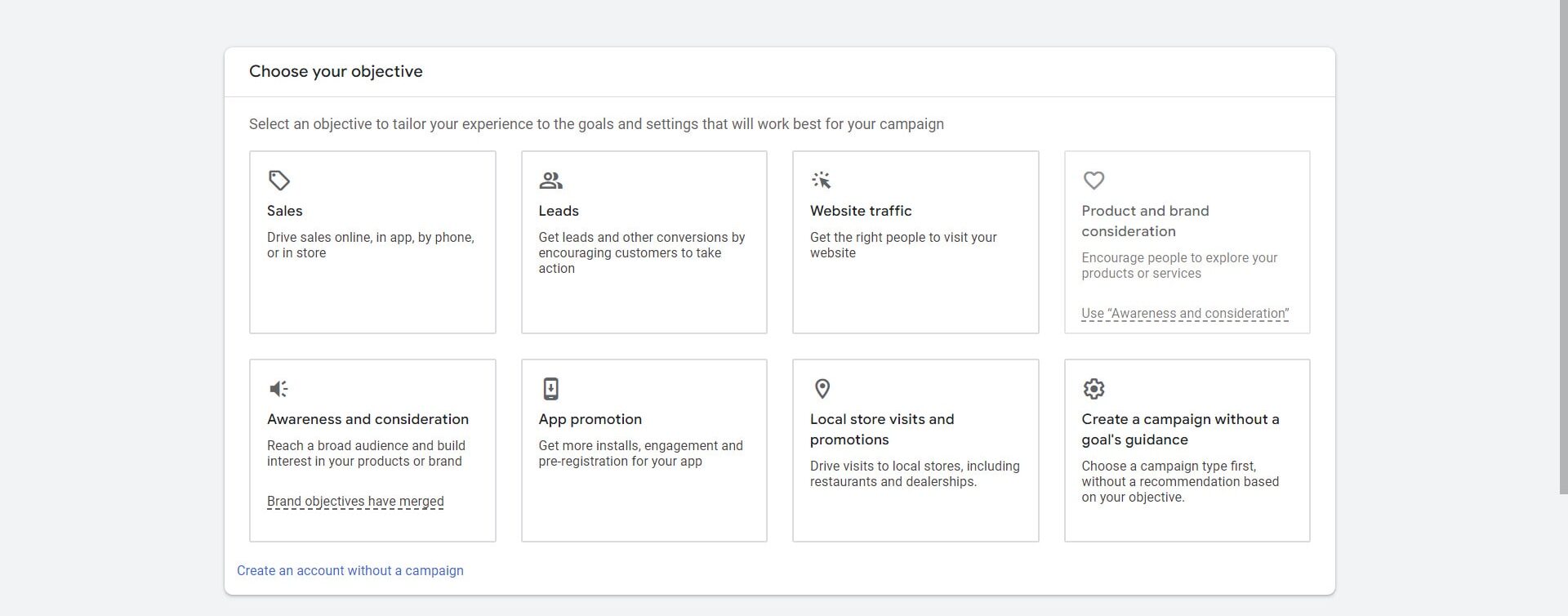The image size is (1568, 616).
Task: Click the Website traffic cursor icon
Action: pyautogui.click(x=822, y=180)
